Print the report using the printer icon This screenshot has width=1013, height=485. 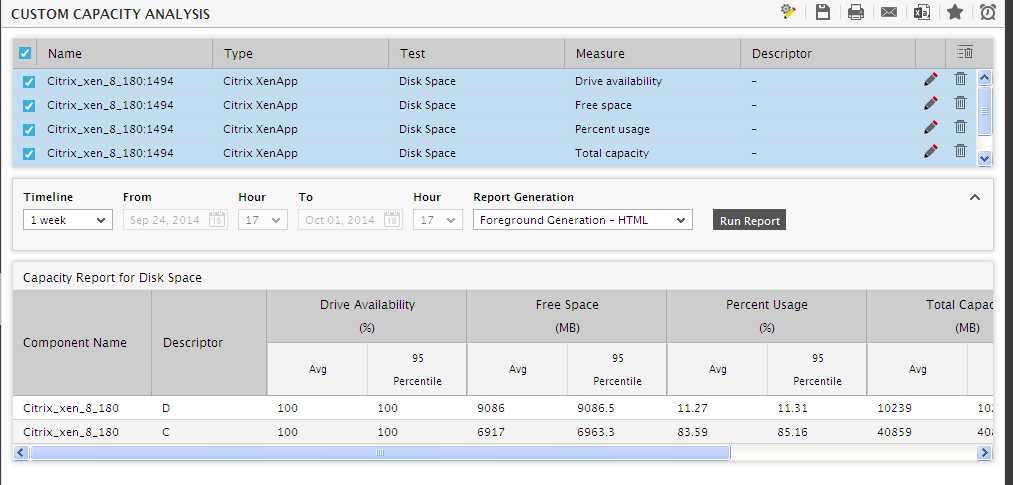click(856, 12)
